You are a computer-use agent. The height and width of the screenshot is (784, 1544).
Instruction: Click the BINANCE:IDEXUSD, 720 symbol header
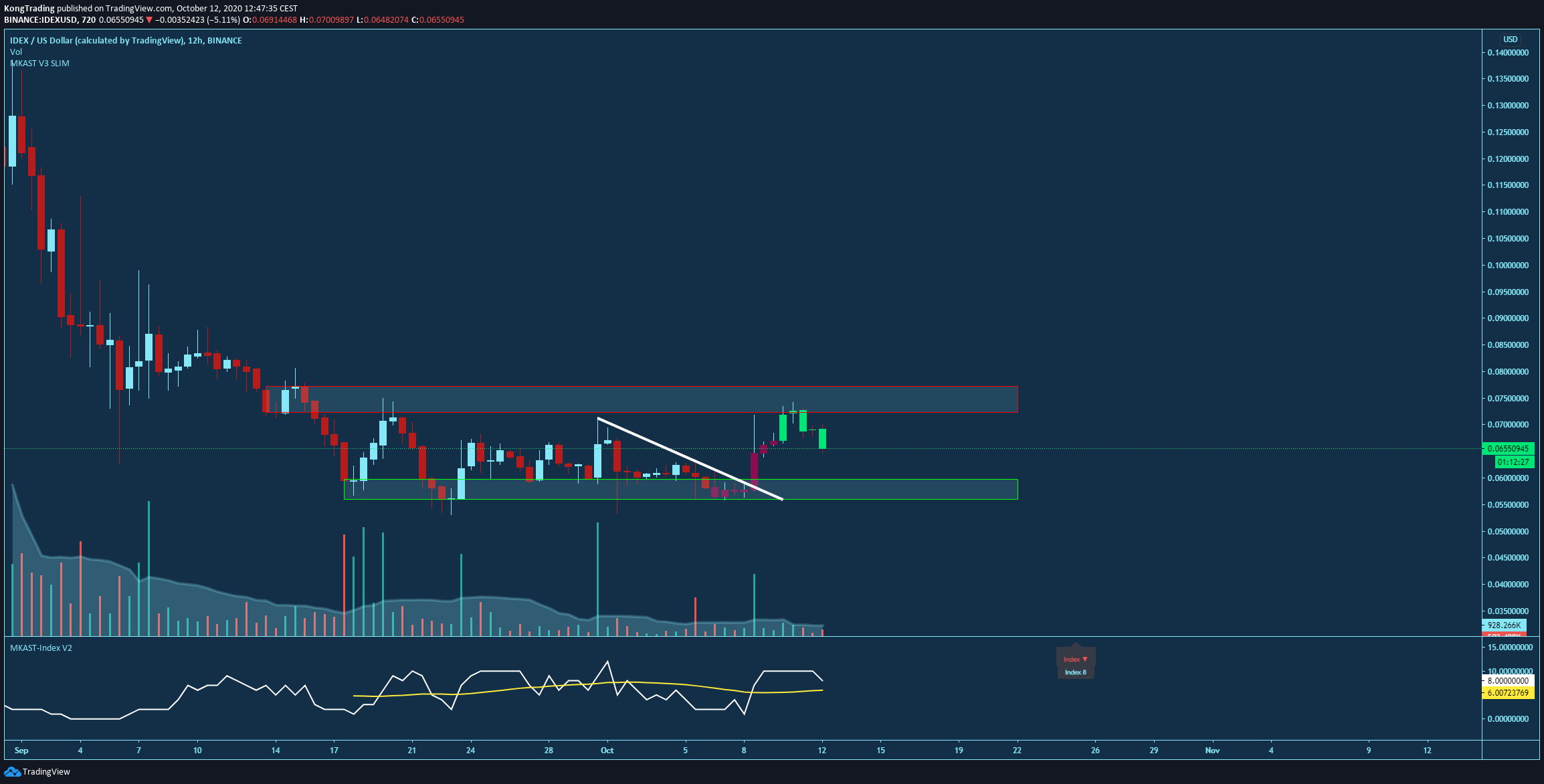click(x=50, y=20)
